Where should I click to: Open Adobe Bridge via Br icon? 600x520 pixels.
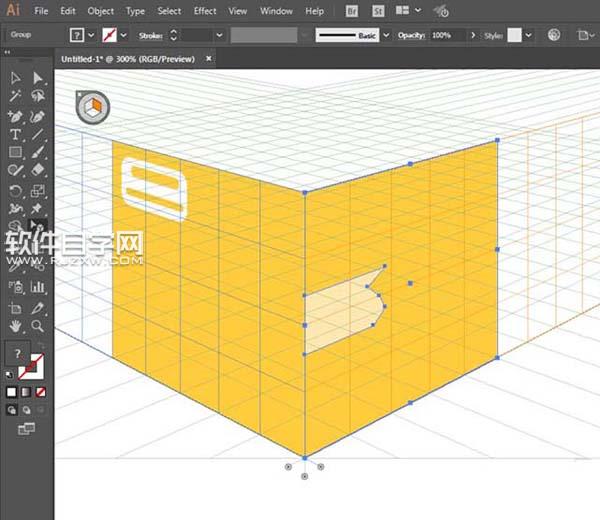point(352,11)
